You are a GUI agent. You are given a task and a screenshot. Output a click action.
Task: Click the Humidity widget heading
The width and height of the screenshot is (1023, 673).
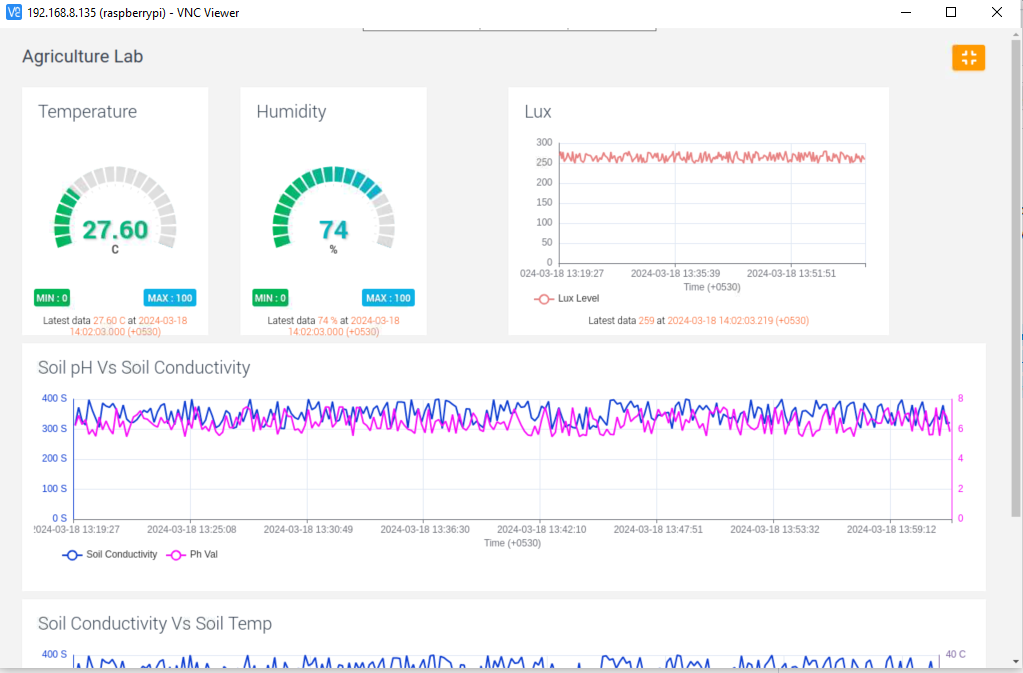click(291, 112)
